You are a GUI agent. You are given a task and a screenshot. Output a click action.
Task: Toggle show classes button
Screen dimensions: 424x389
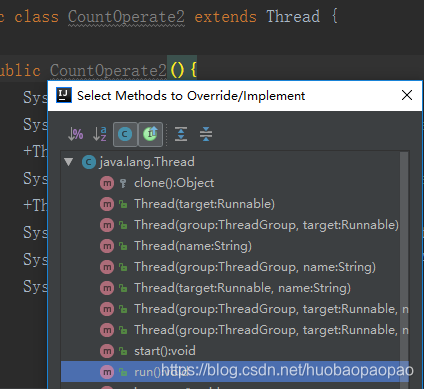pos(125,134)
